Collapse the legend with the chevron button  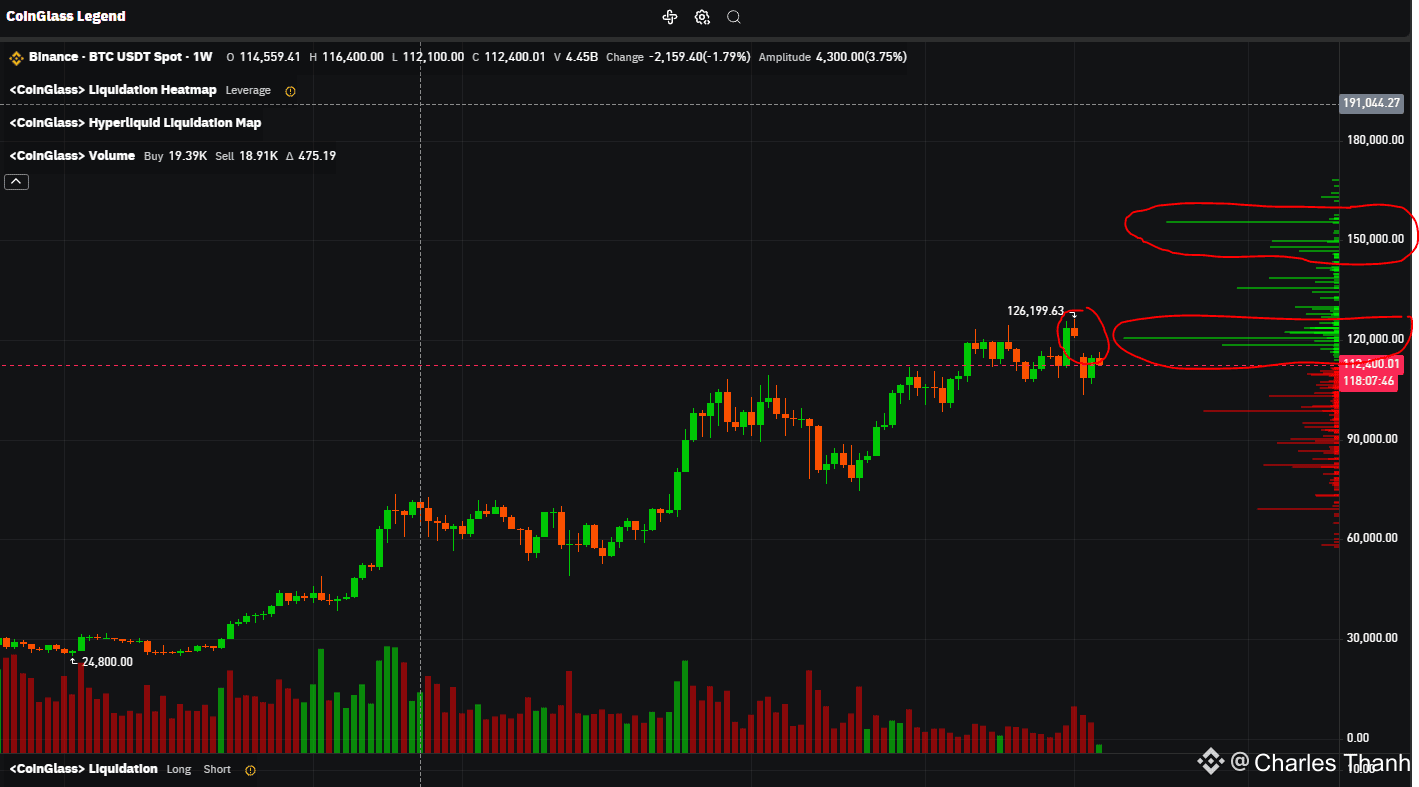tap(17, 182)
